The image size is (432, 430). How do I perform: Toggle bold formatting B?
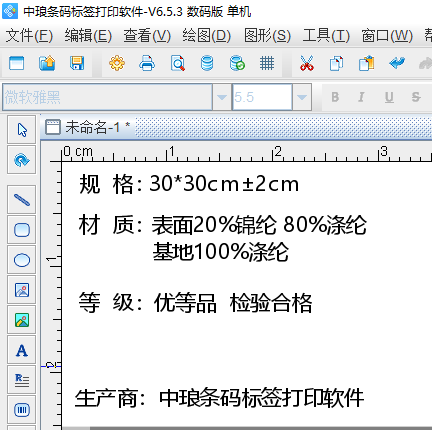click(335, 97)
